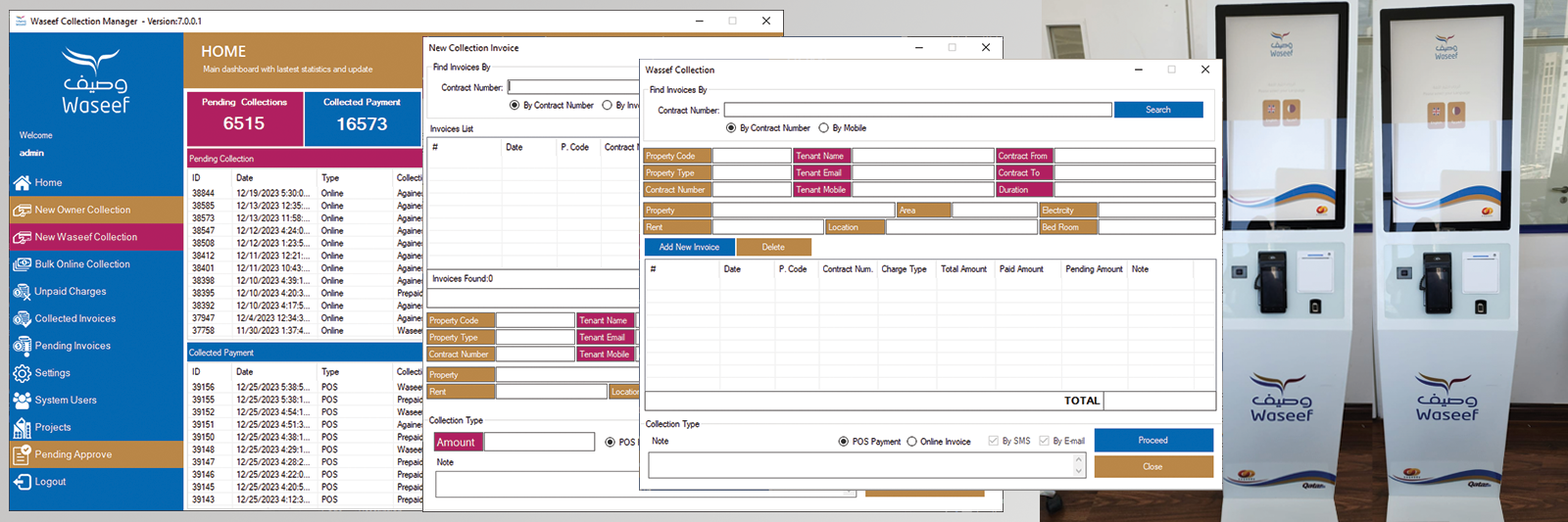
Task: Click the Projects building icon
Action: (22, 427)
